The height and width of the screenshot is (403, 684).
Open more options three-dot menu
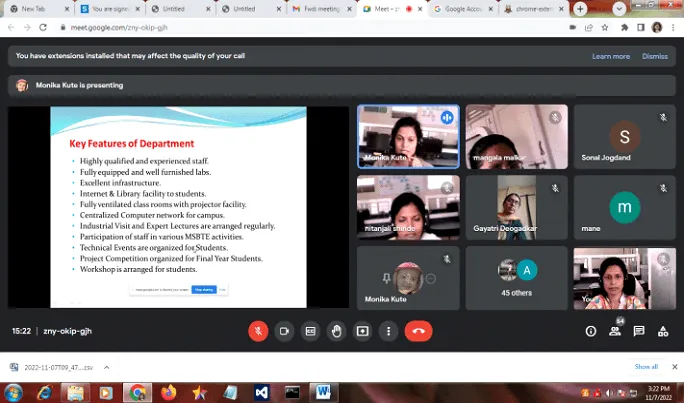389,331
